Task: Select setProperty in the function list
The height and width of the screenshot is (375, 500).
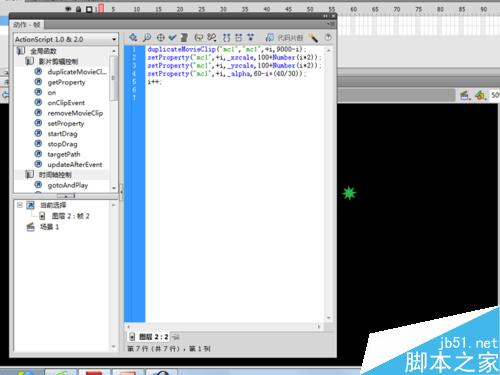Action: [66, 123]
